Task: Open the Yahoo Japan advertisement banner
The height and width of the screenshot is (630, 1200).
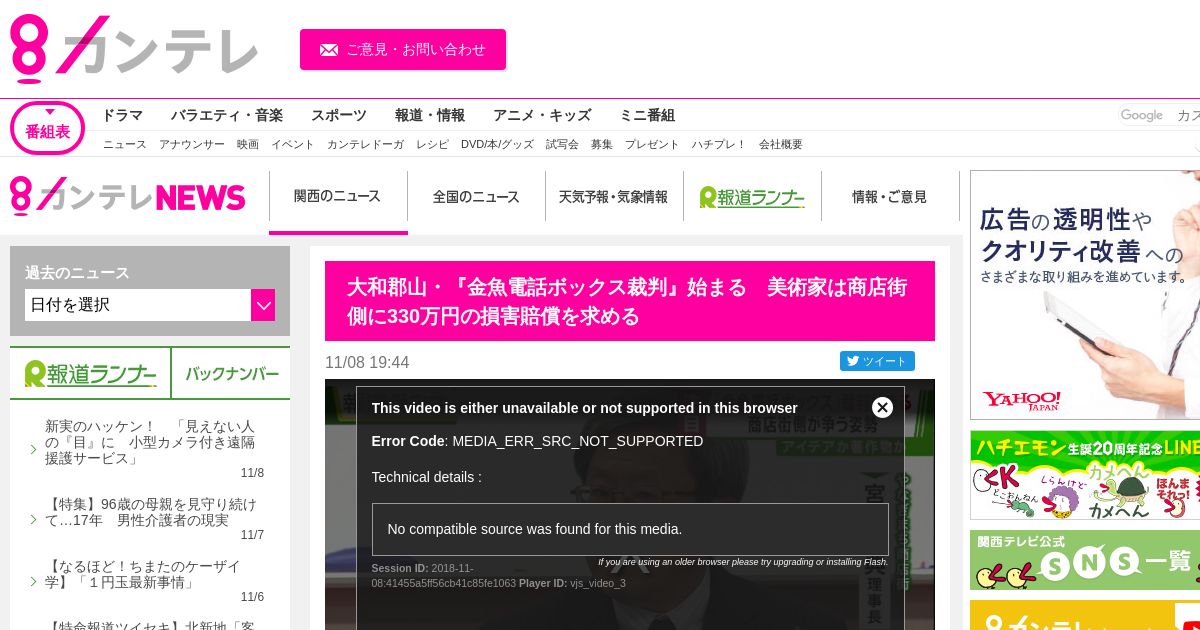Action: pos(1085,295)
